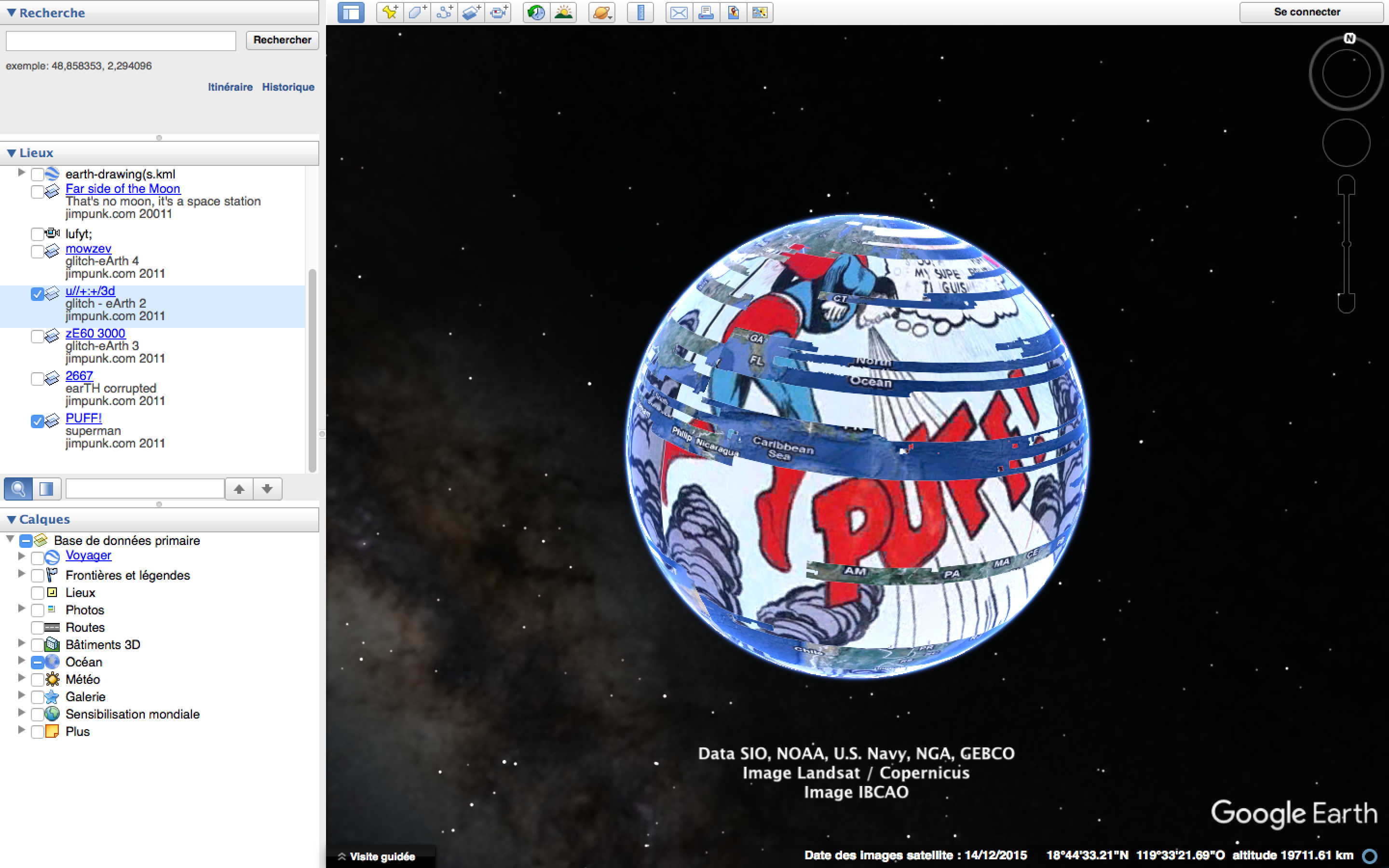Check the lufyt; tour checkbox
Viewport: 1389px width, 868px height.
point(37,234)
